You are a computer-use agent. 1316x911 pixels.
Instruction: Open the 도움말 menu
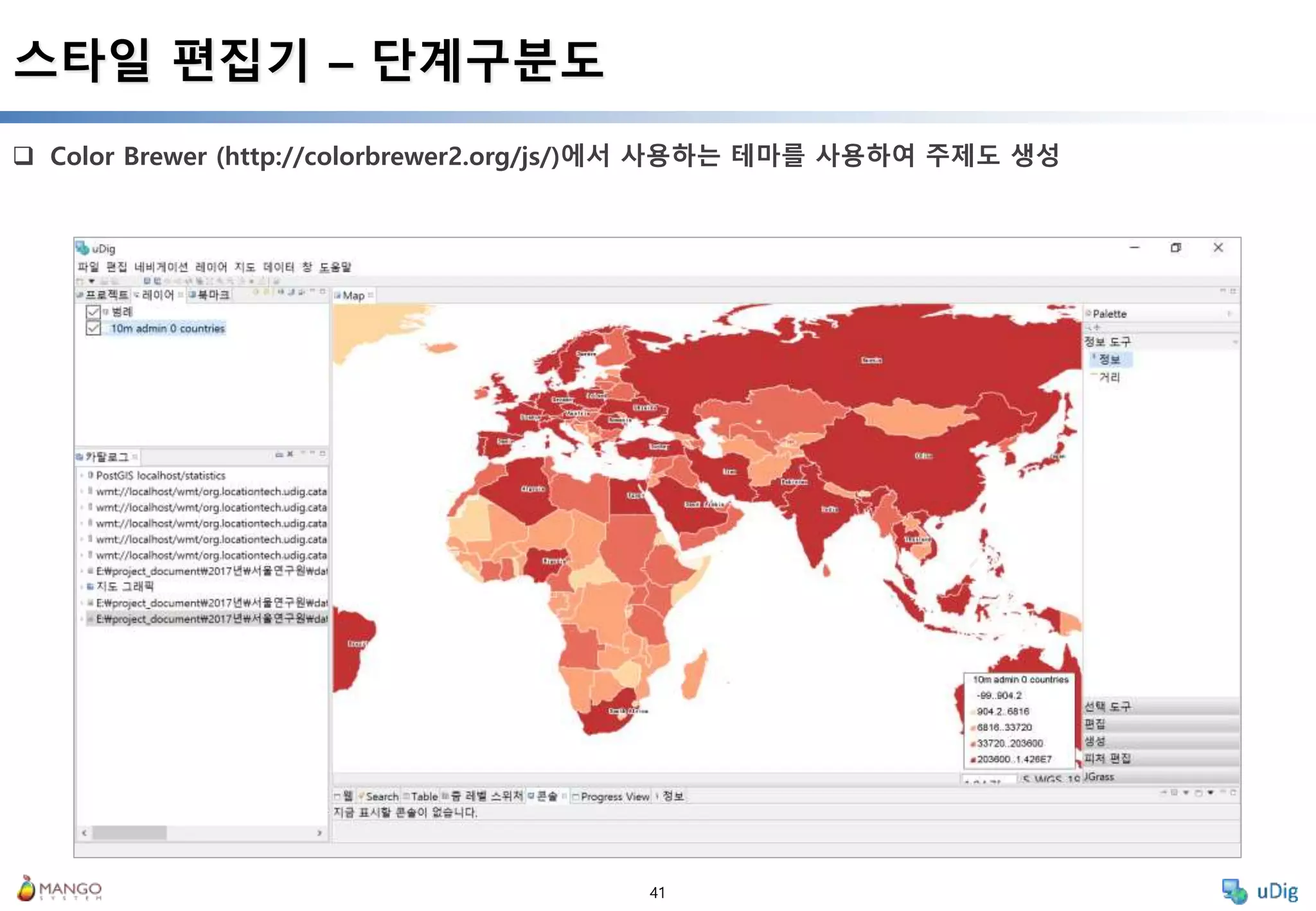[x=335, y=267]
